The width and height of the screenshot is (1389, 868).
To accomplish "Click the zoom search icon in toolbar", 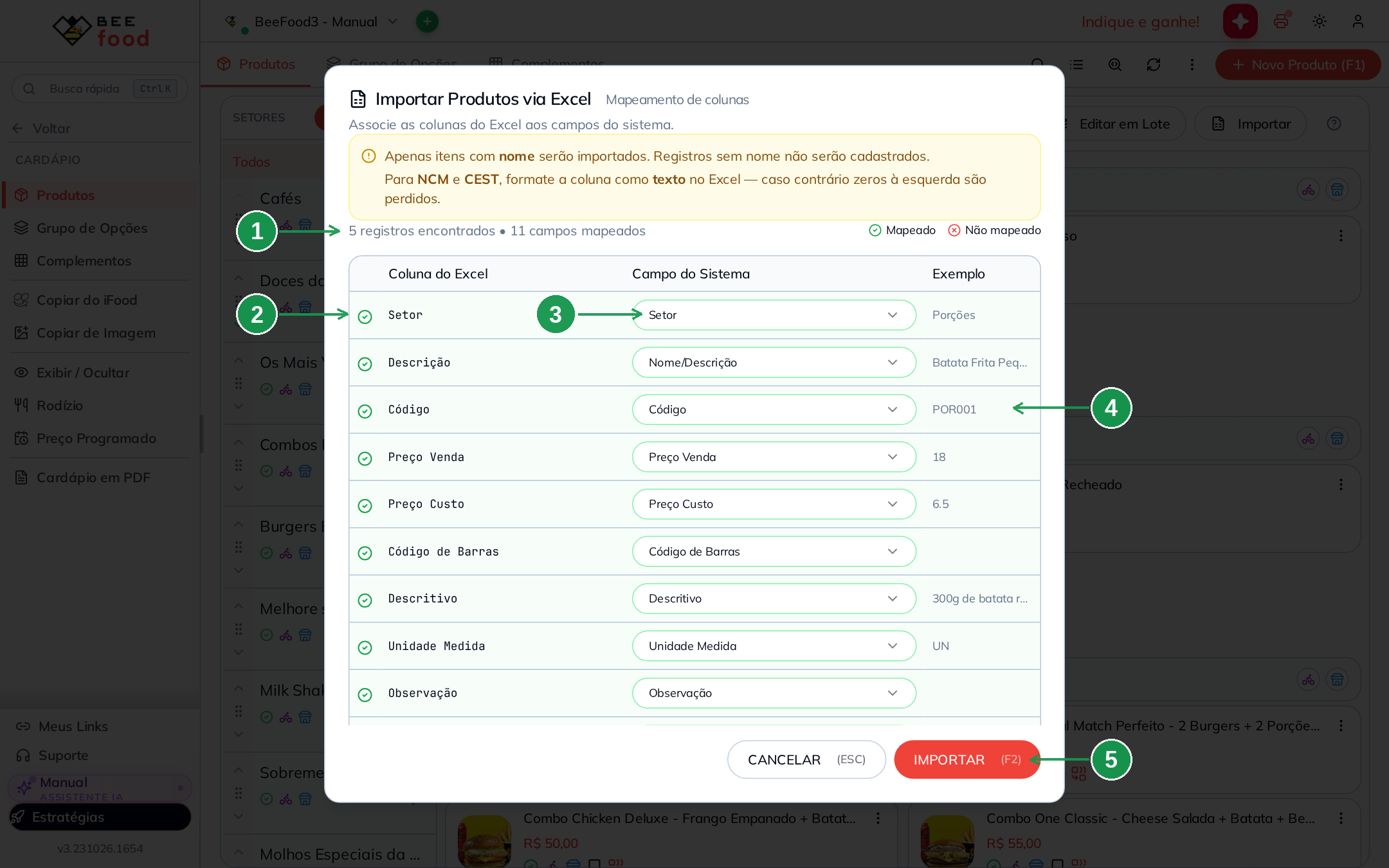I will click(1115, 64).
